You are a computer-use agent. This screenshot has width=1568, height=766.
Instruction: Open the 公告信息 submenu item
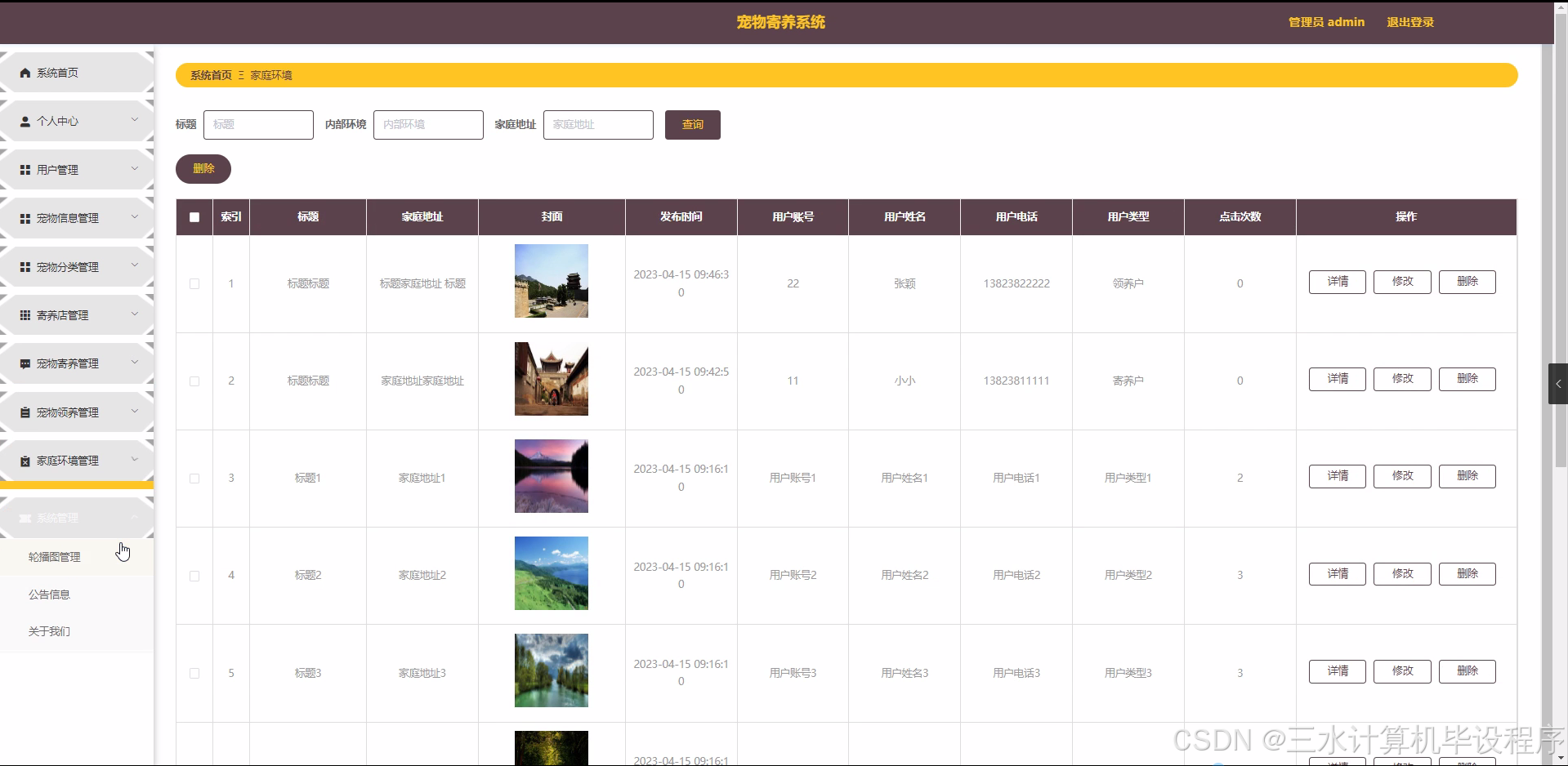tap(77, 595)
